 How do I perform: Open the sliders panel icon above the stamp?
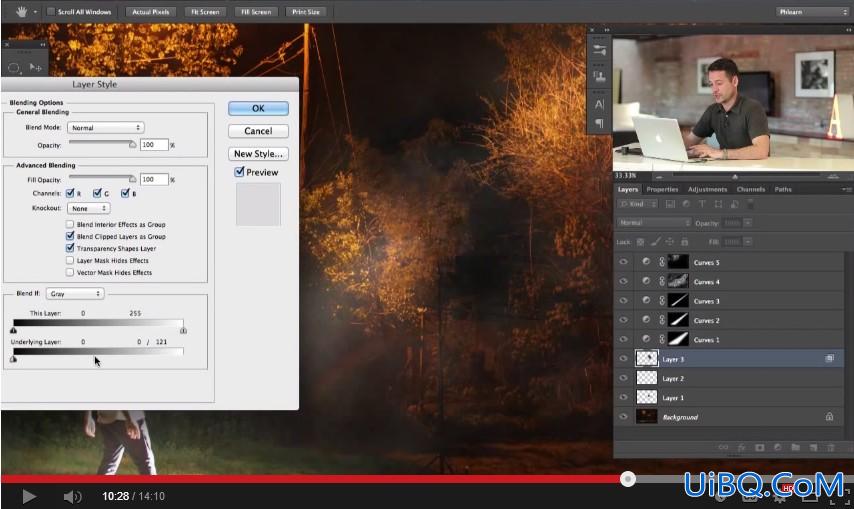[x=599, y=50]
